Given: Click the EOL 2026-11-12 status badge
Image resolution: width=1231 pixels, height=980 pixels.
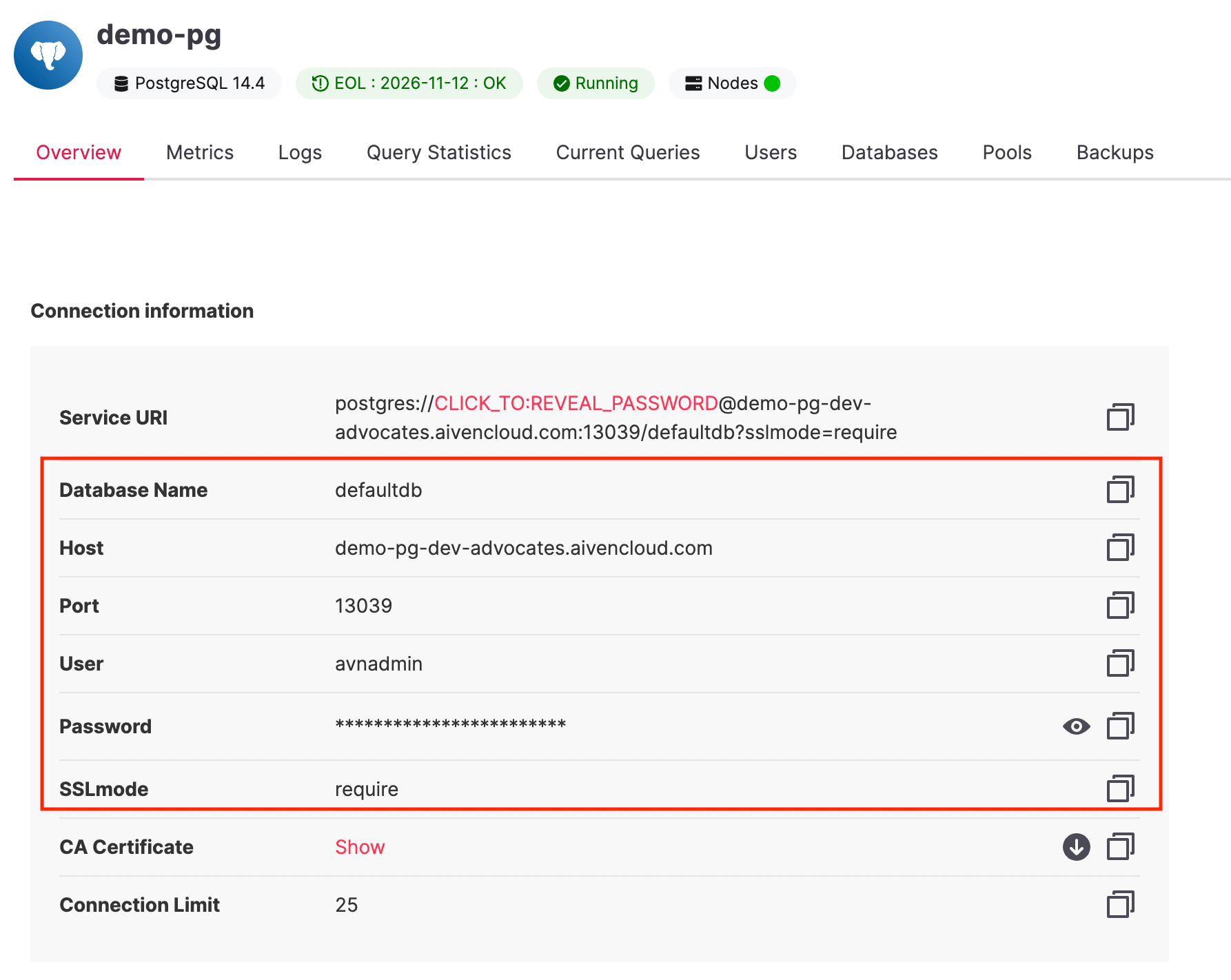Looking at the screenshot, I should tap(409, 83).
